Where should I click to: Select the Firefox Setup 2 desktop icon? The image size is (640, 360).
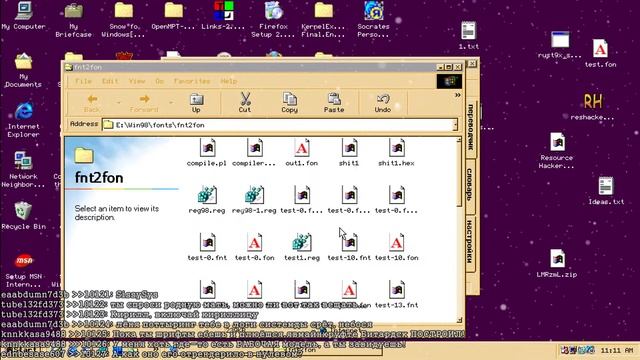click(x=273, y=20)
